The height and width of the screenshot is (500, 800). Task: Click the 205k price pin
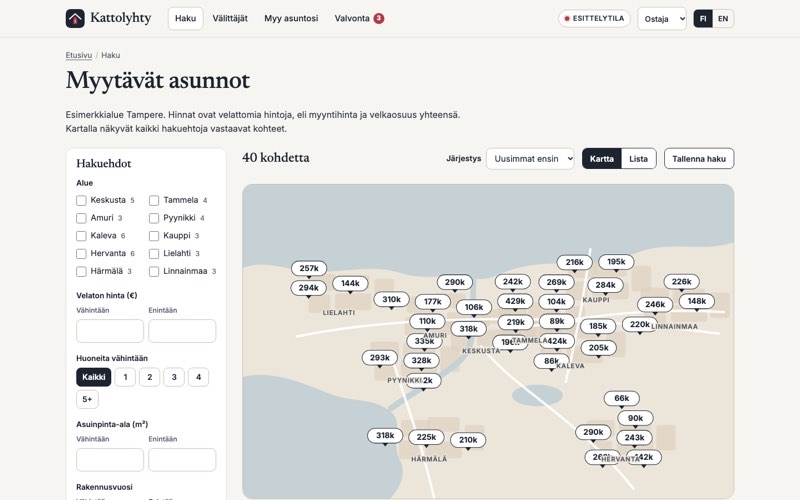coord(598,347)
